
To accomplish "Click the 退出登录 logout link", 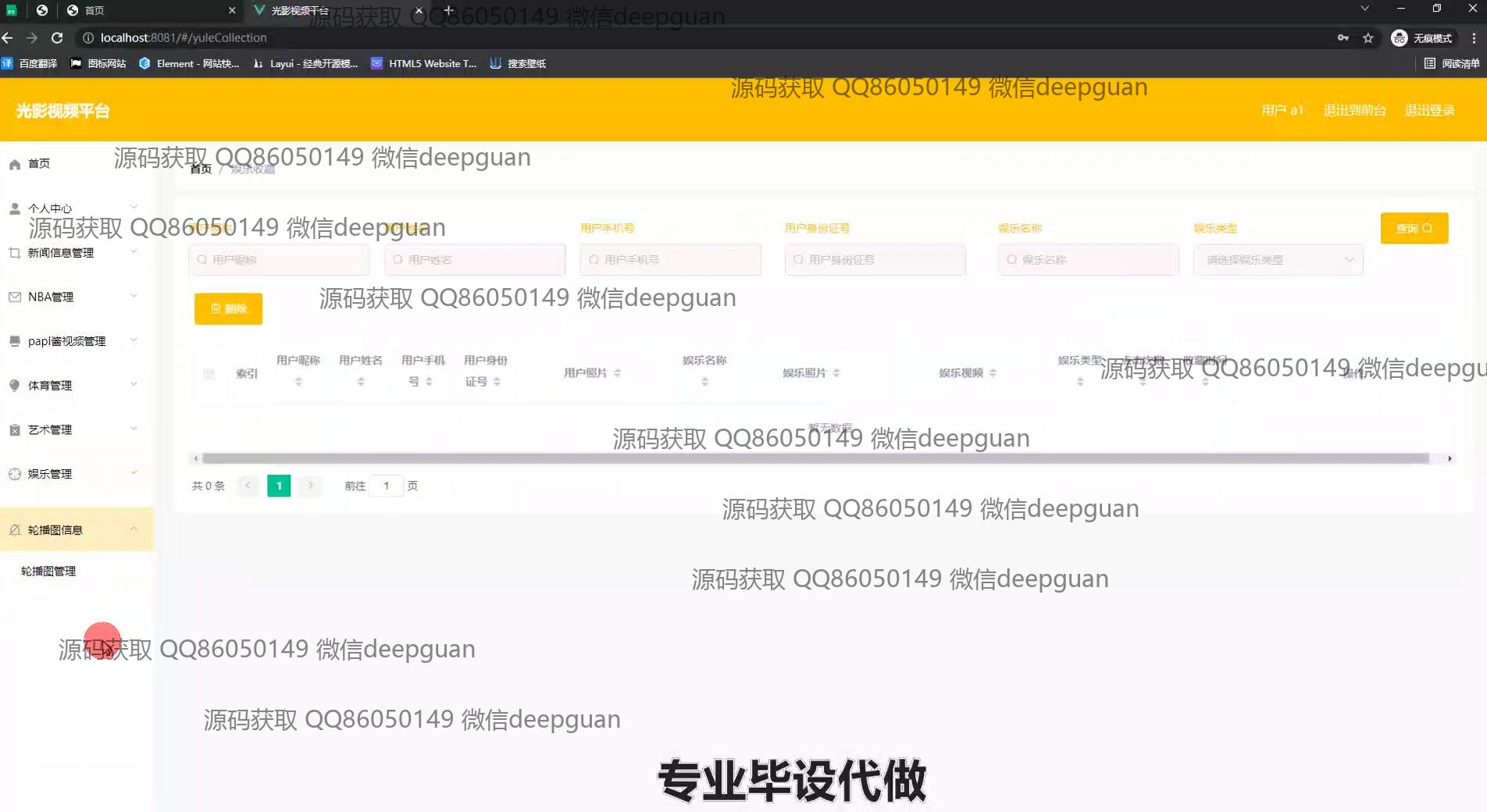I will pos(1429,110).
